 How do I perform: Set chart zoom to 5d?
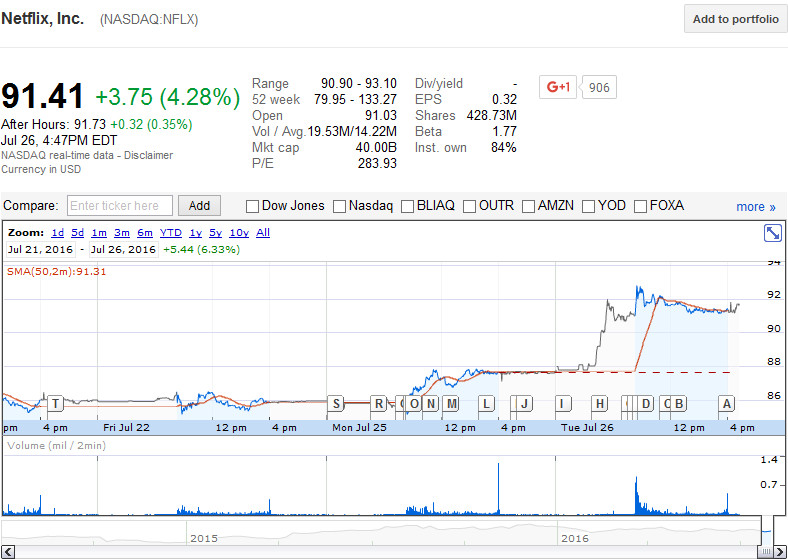(77, 233)
